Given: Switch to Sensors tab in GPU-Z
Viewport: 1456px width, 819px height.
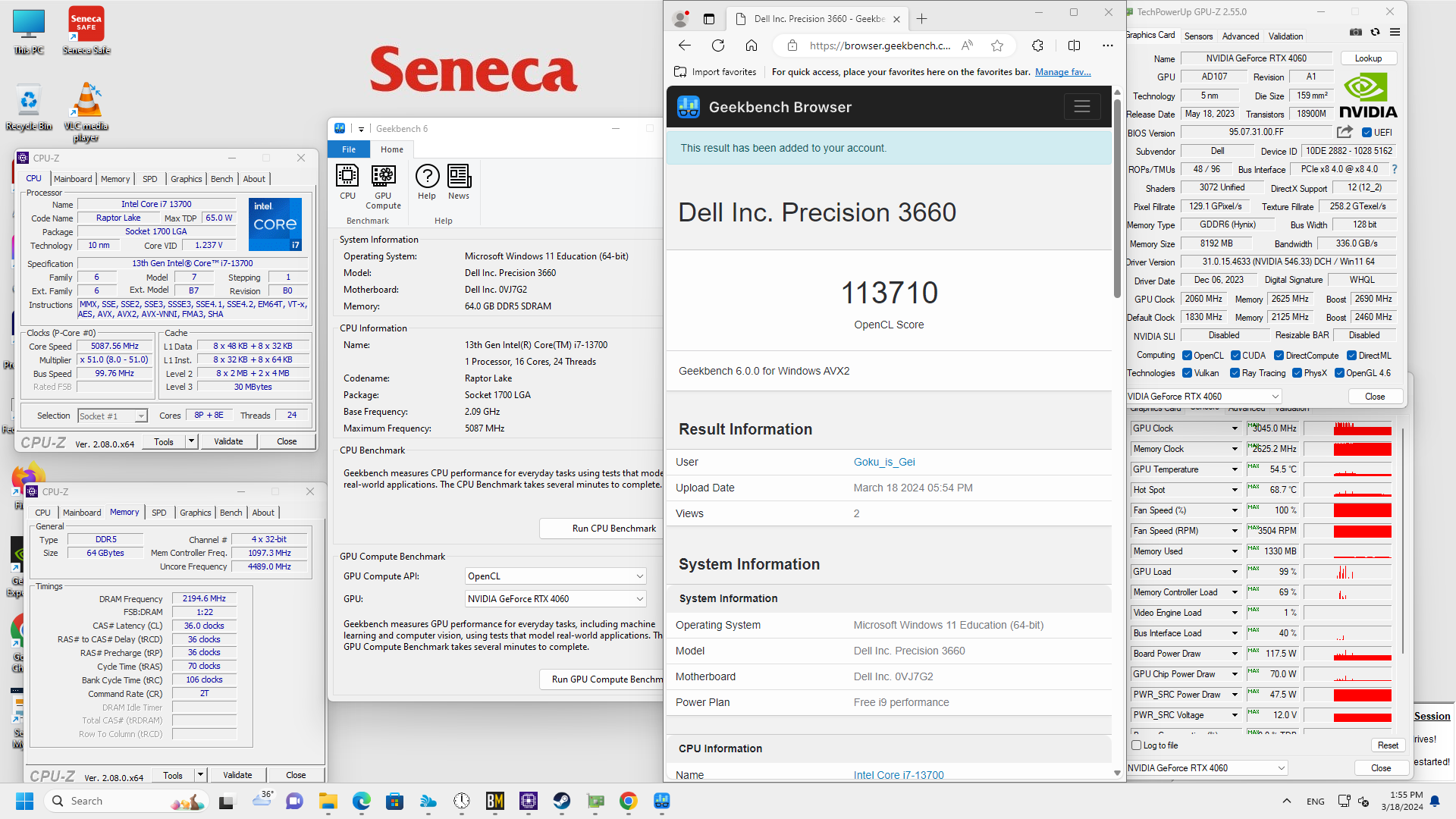Looking at the screenshot, I should (x=1198, y=36).
